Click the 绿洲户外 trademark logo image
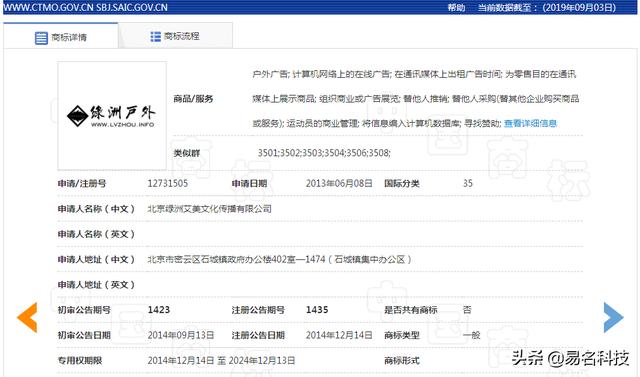Screen dimensions: 640x377 [x=112, y=116]
